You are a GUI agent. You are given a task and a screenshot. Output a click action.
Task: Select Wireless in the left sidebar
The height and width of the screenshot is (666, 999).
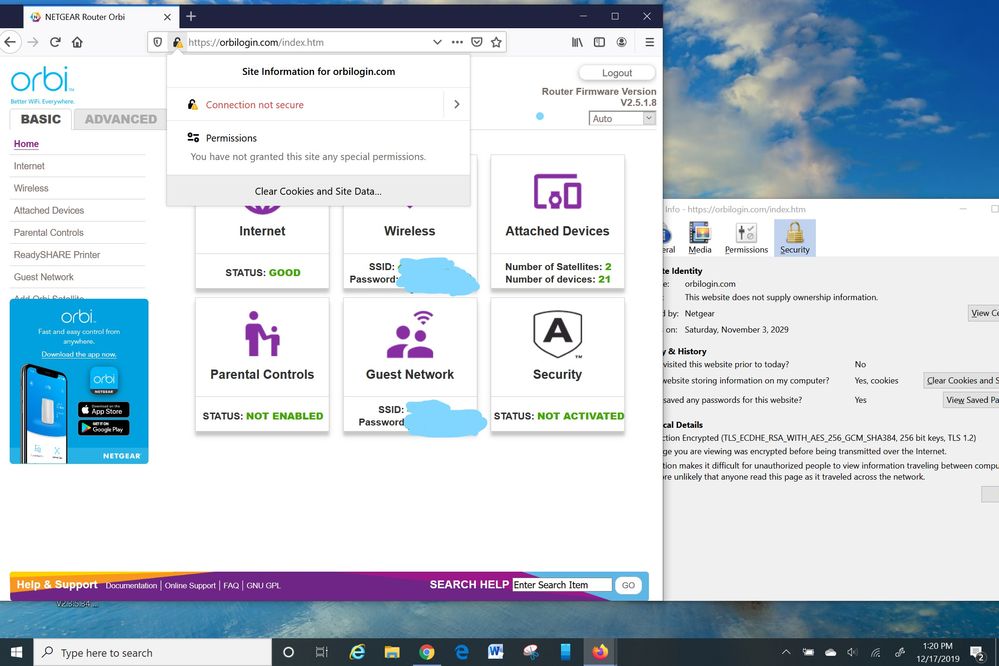31,188
